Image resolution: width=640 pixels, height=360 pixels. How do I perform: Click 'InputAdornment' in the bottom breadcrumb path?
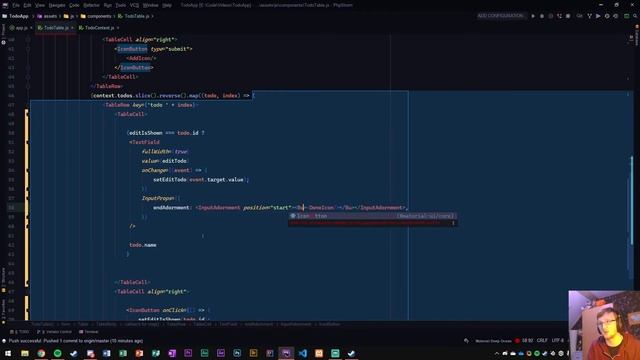tap(296, 324)
